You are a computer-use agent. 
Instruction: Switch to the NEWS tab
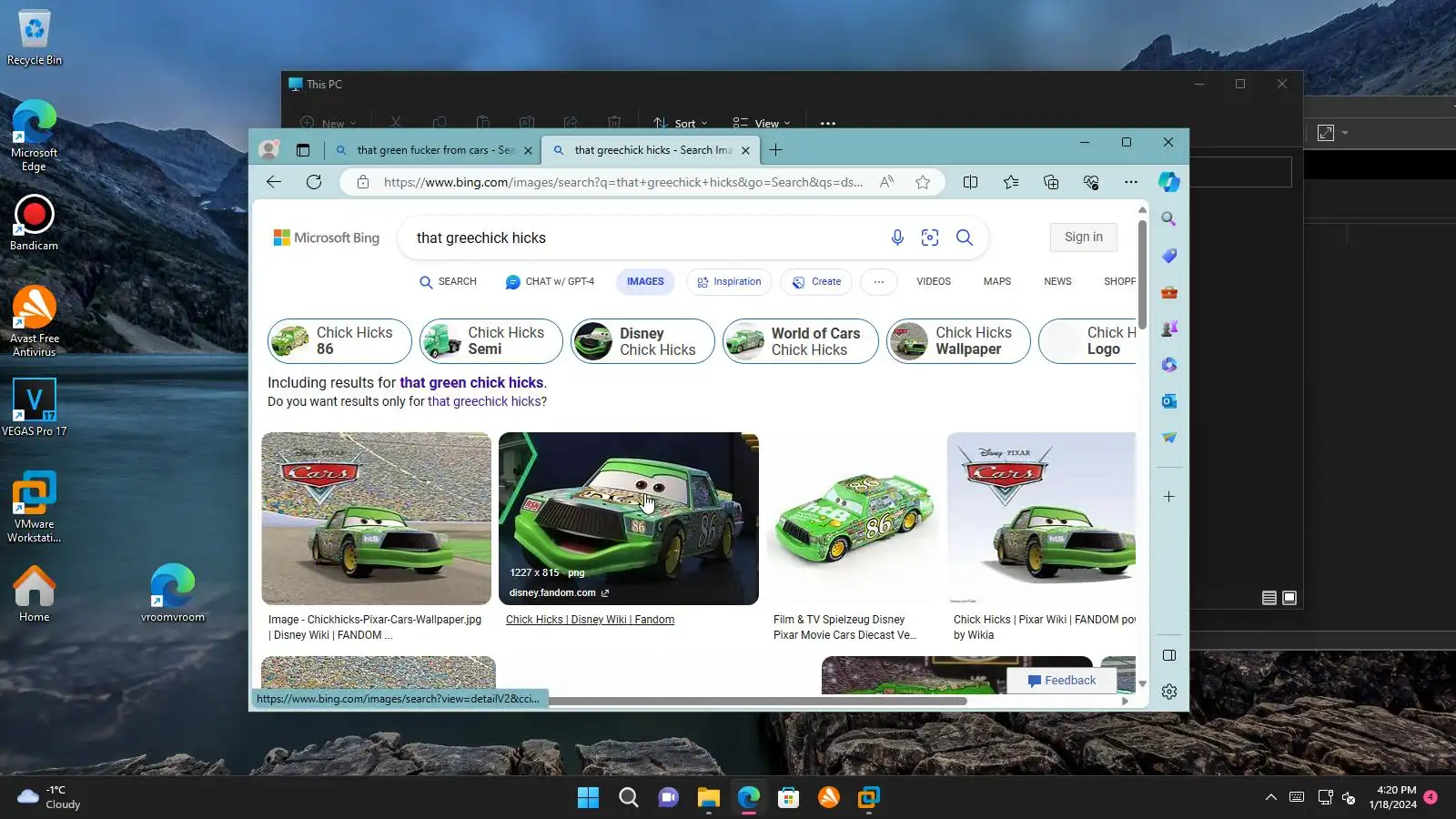click(1057, 282)
